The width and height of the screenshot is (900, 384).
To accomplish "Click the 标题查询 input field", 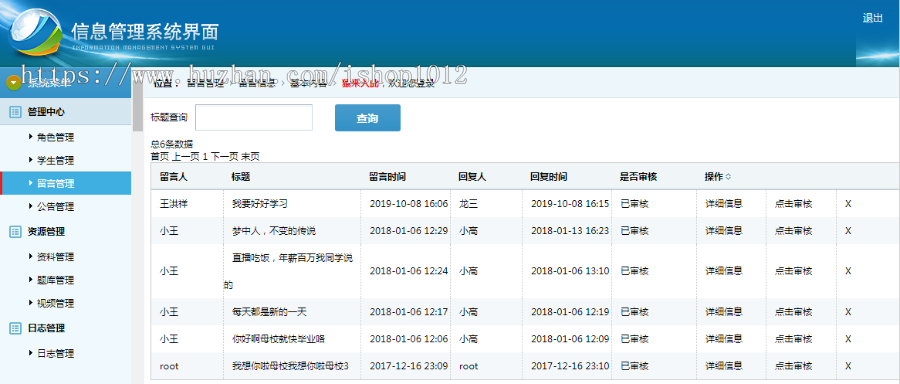I will click(254, 118).
